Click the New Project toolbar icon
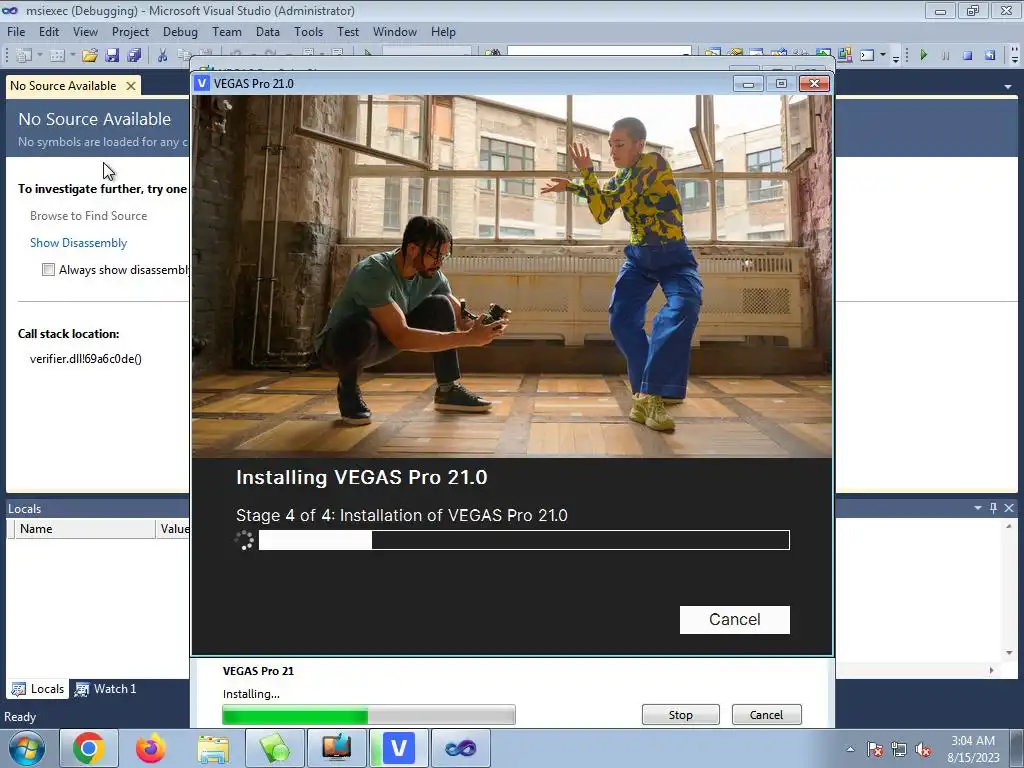Viewport: 1024px width, 768px height. pos(24,56)
